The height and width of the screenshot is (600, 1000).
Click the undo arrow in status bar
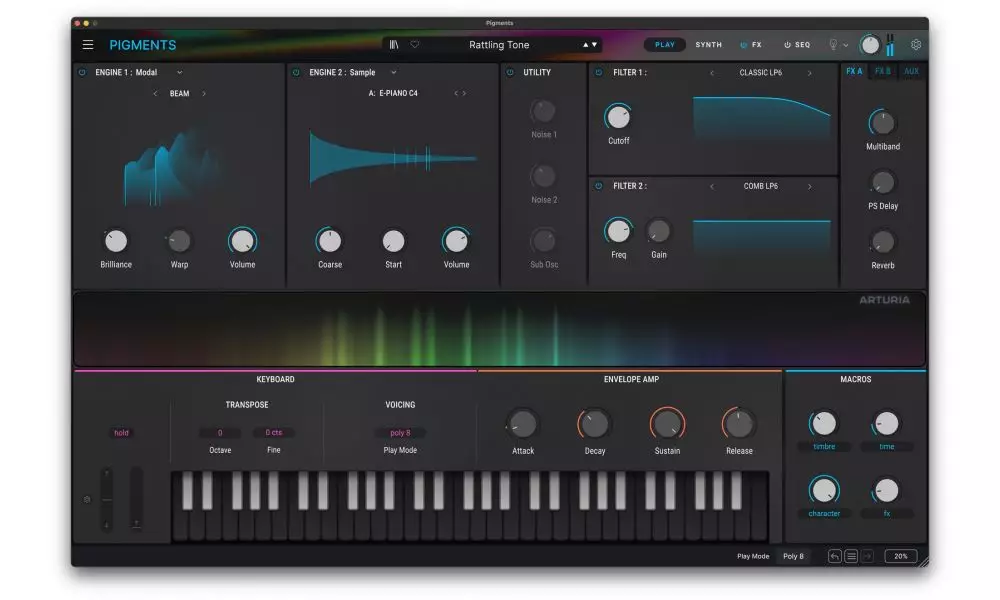click(834, 556)
